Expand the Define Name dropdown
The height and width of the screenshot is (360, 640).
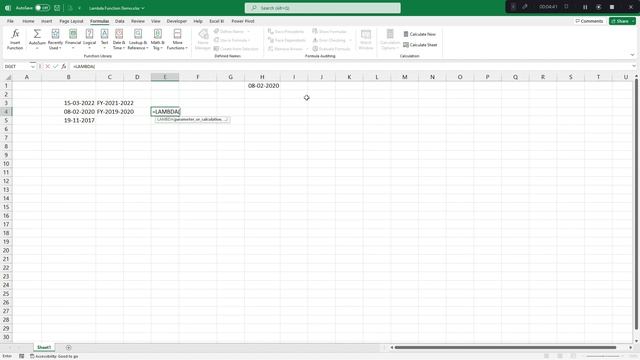click(x=249, y=31)
